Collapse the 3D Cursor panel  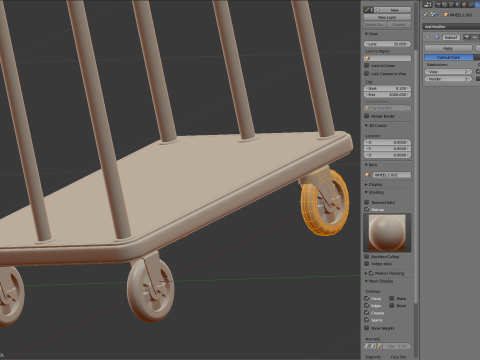click(x=366, y=125)
